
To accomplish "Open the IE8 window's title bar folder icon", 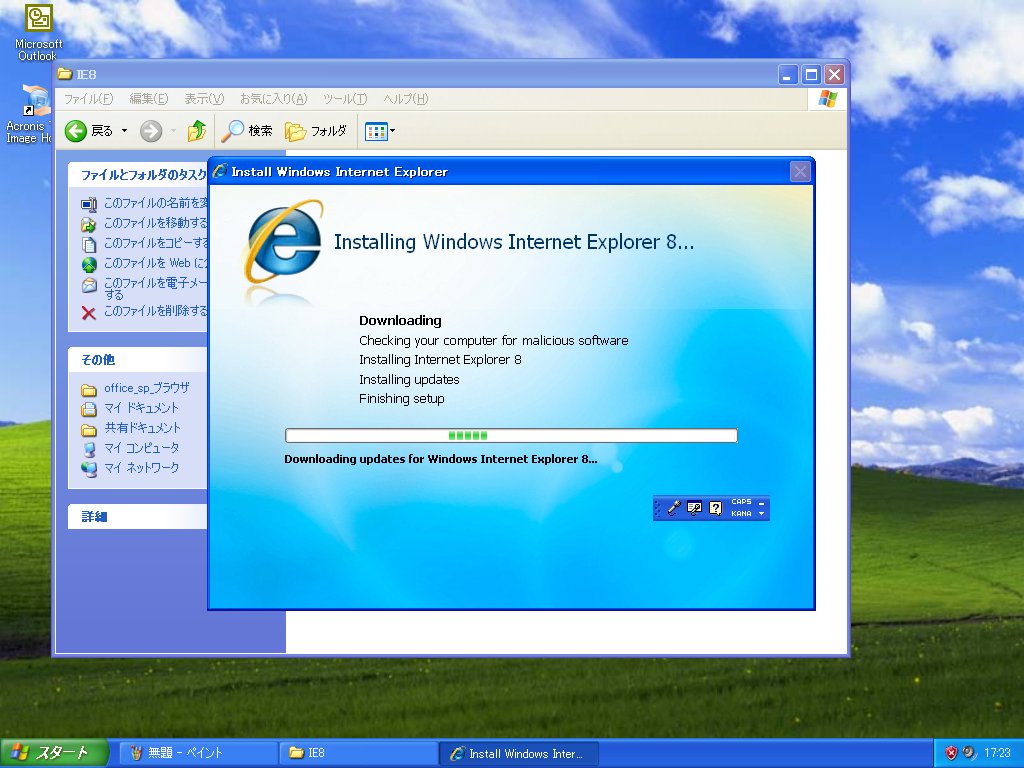I will [x=65, y=74].
